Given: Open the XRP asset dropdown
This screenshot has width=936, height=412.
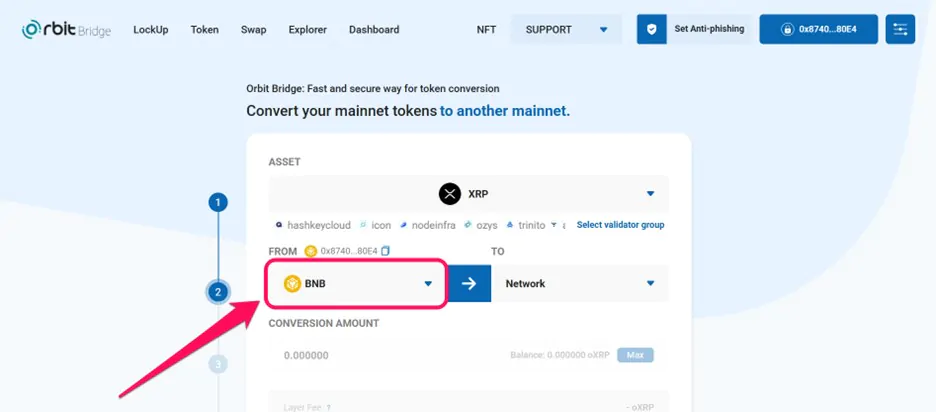Looking at the screenshot, I should click(469, 194).
